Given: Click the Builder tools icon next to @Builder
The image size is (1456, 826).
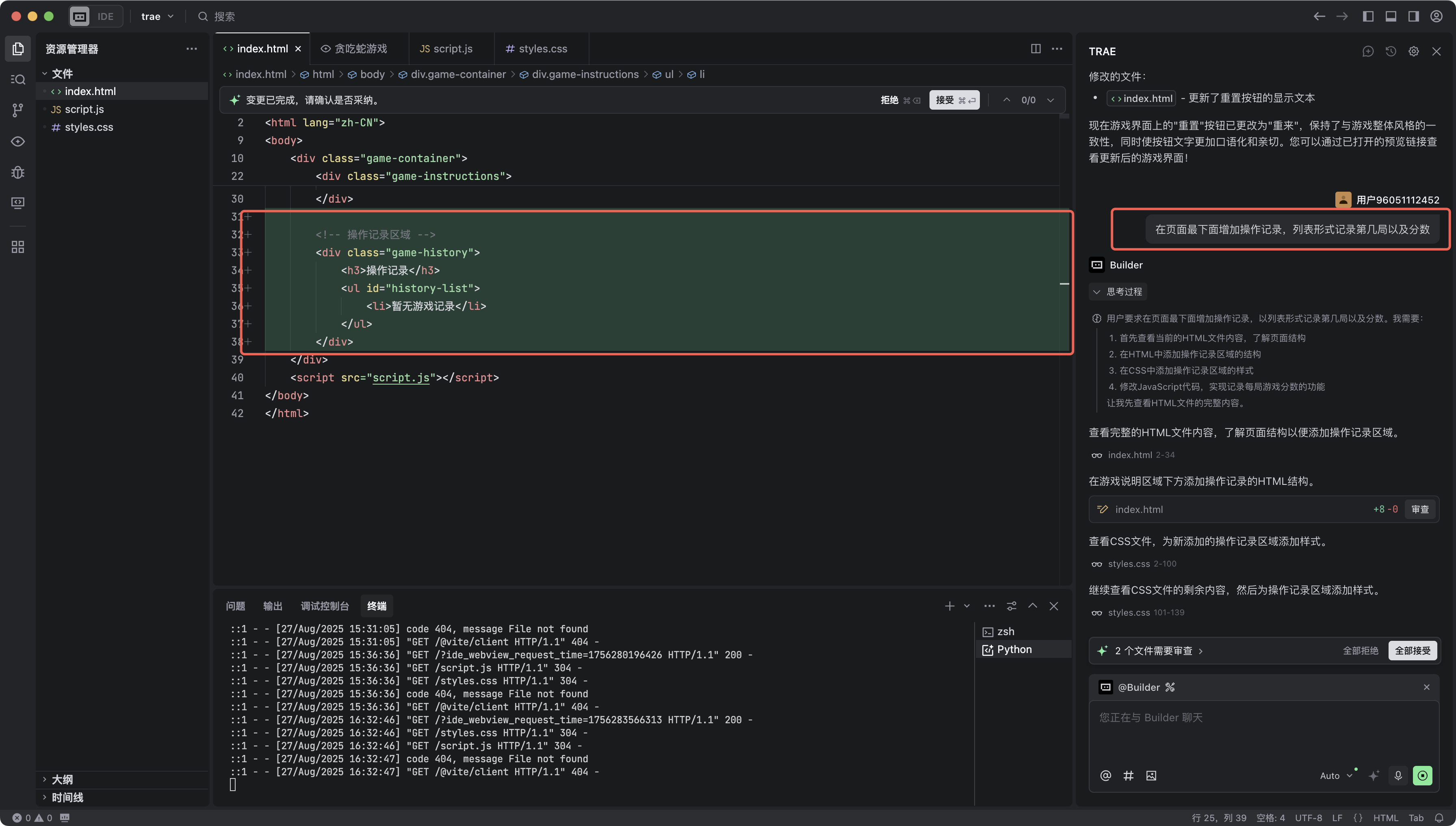Looking at the screenshot, I should 1170,687.
